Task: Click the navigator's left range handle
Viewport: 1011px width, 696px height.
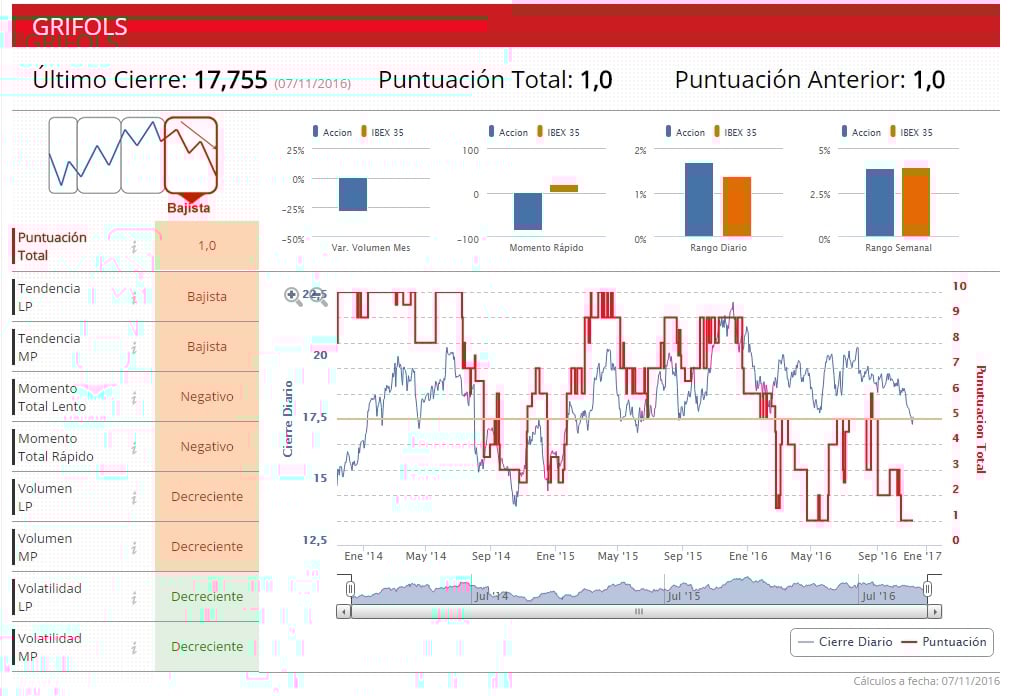Action: [x=350, y=588]
